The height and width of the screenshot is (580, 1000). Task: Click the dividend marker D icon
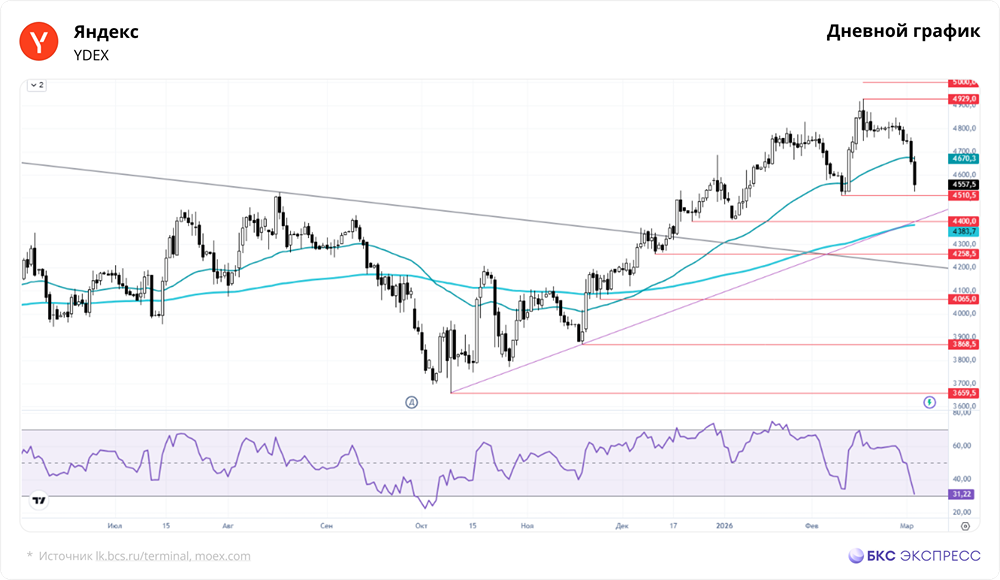coord(412,402)
